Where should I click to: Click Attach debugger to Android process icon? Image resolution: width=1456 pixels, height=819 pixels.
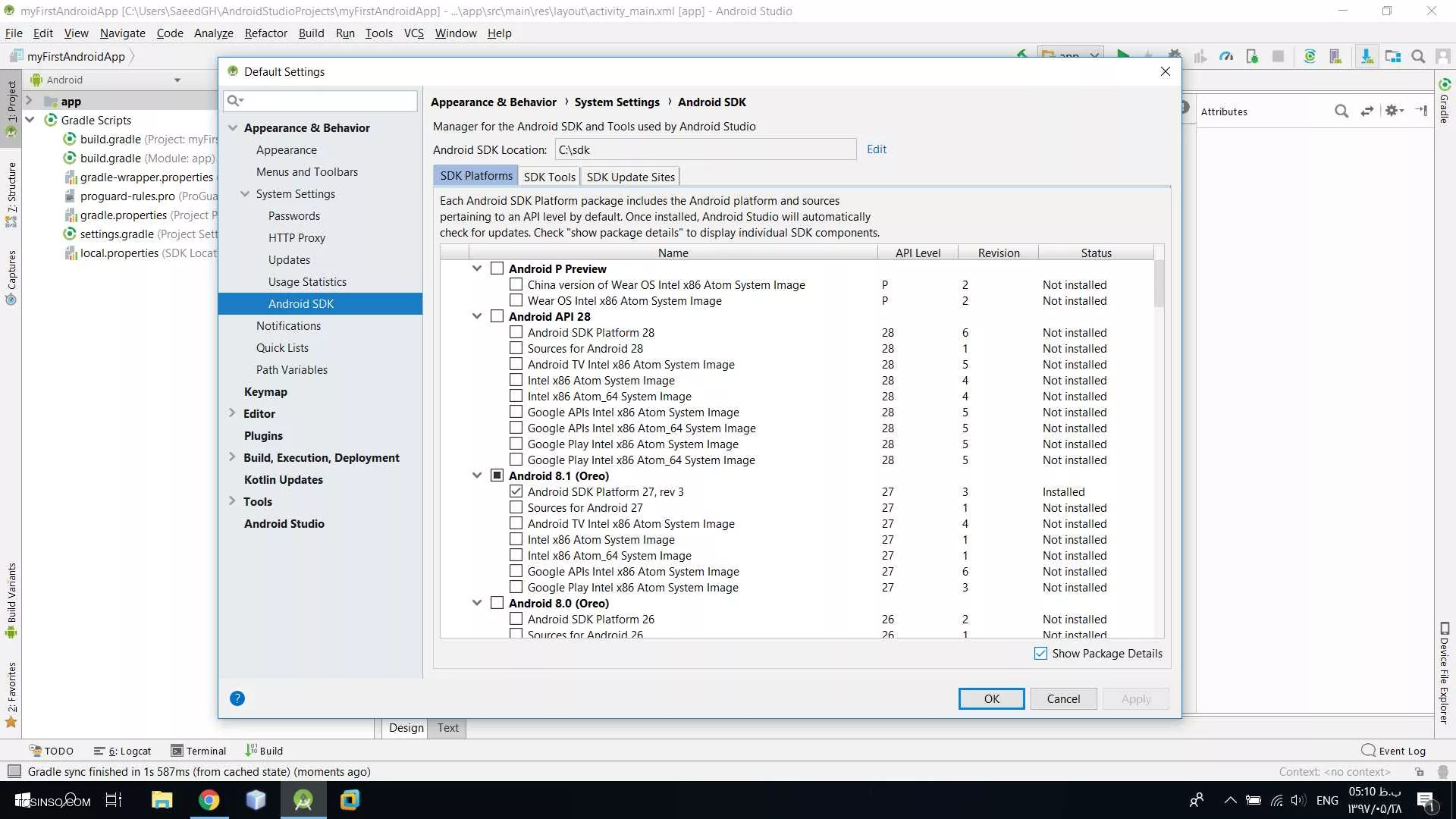pos(1252,56)
